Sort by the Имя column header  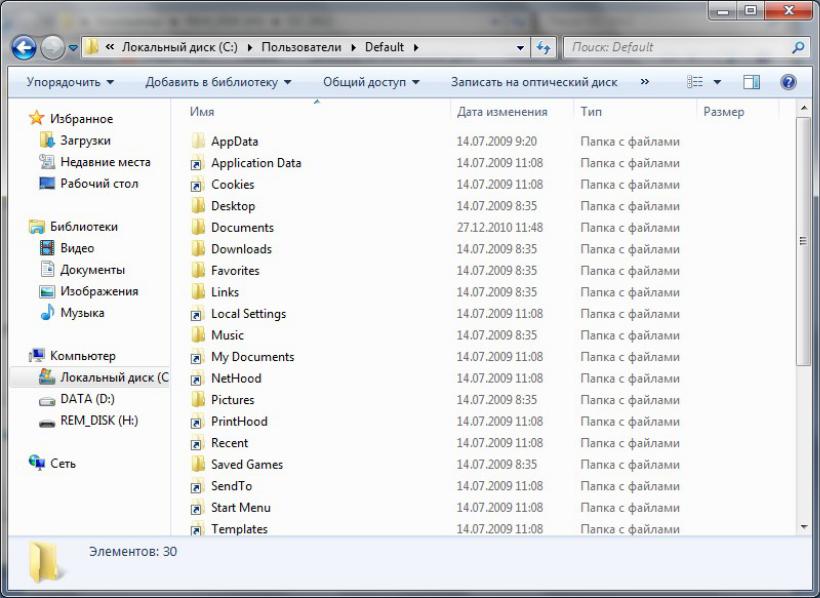(202, 111)
